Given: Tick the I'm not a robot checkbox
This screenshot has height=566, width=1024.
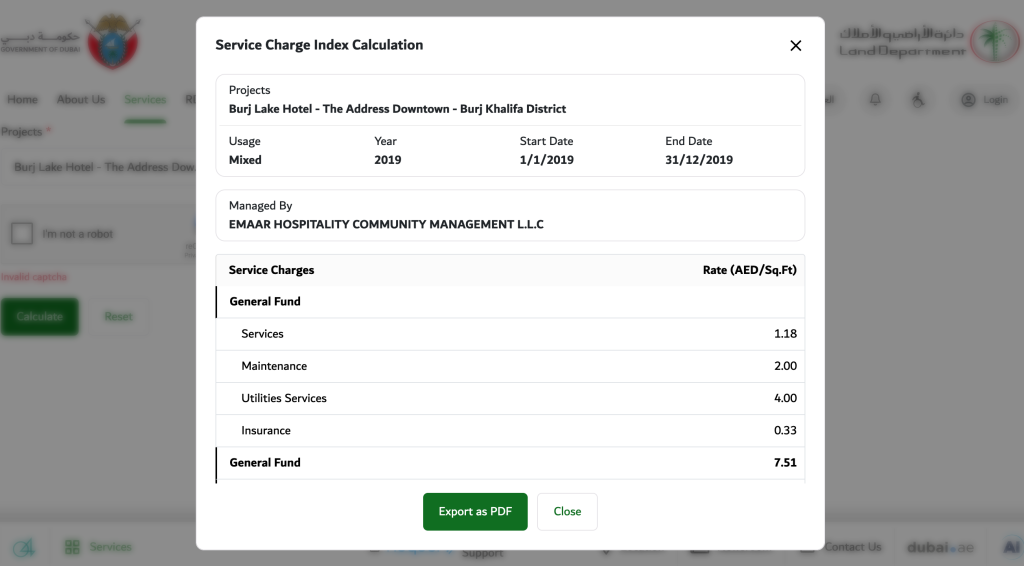Looking at the screenshot, I should point(22,233).
